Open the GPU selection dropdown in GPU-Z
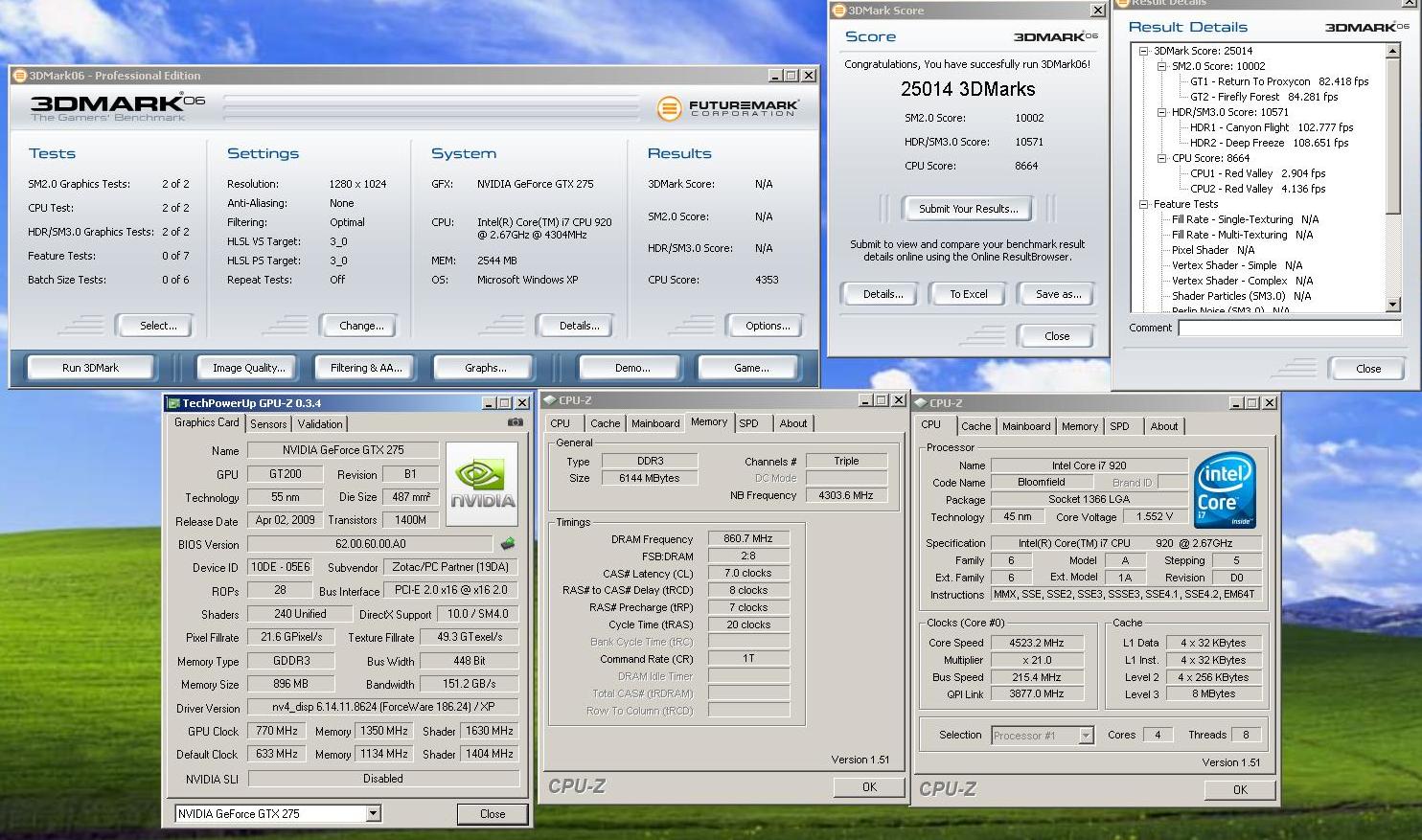Viewport: 1422px width, 840px height. click(374, 814)
